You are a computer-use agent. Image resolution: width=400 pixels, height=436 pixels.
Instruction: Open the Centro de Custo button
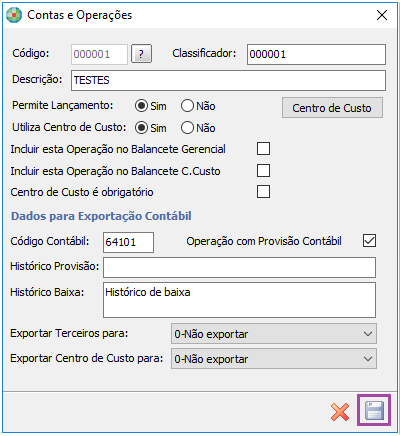point(332,108)
